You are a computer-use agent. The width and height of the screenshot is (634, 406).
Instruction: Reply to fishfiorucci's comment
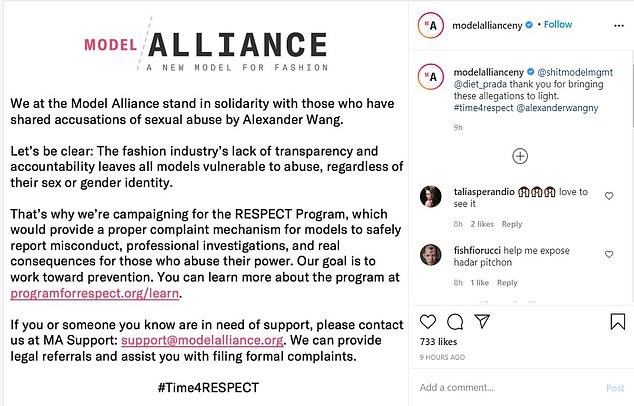click(507, 282)
